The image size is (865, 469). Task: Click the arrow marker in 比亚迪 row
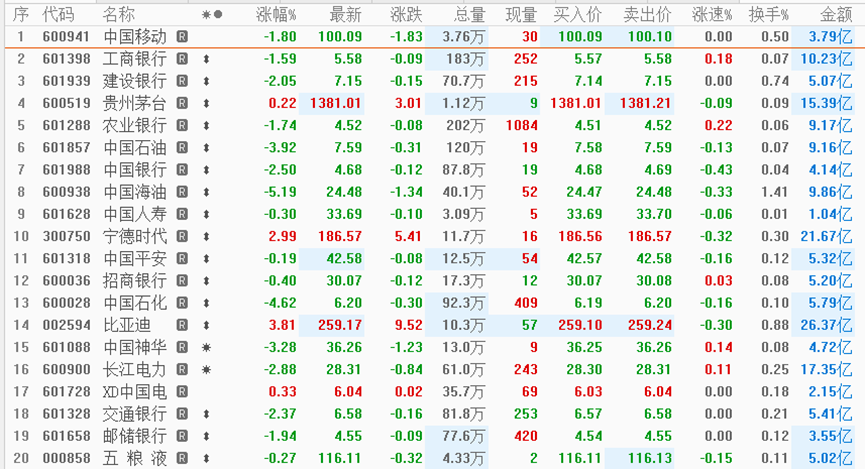coord(206,325)
